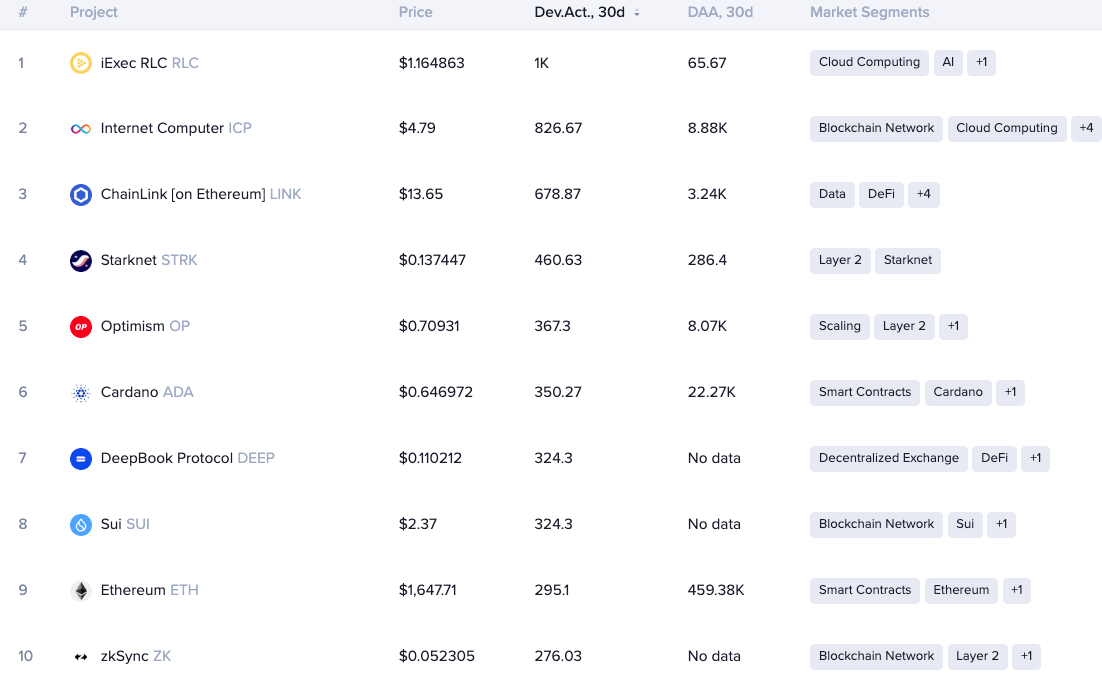Expand +4 segments in ChainLink row
This screenshot has width=1102, height=680.
tap(923, 195)
